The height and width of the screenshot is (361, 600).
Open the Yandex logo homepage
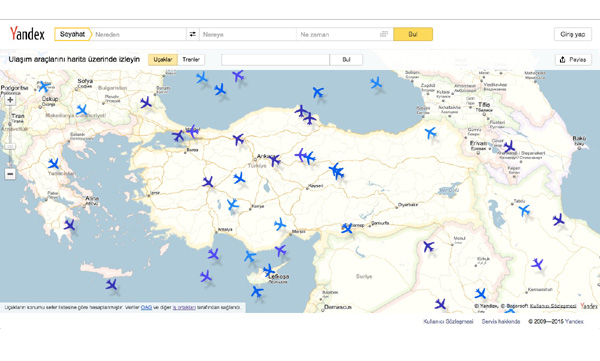click(27, 34)
